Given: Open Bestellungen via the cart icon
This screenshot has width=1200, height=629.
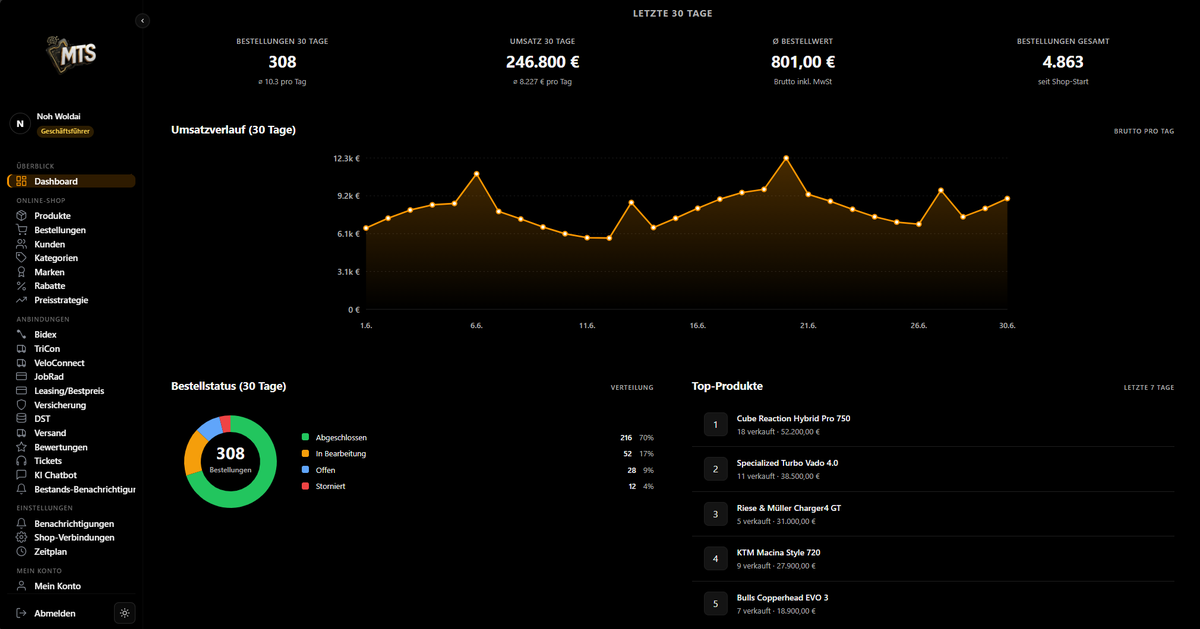Looking at the screenshot, I should pos(22,230).
